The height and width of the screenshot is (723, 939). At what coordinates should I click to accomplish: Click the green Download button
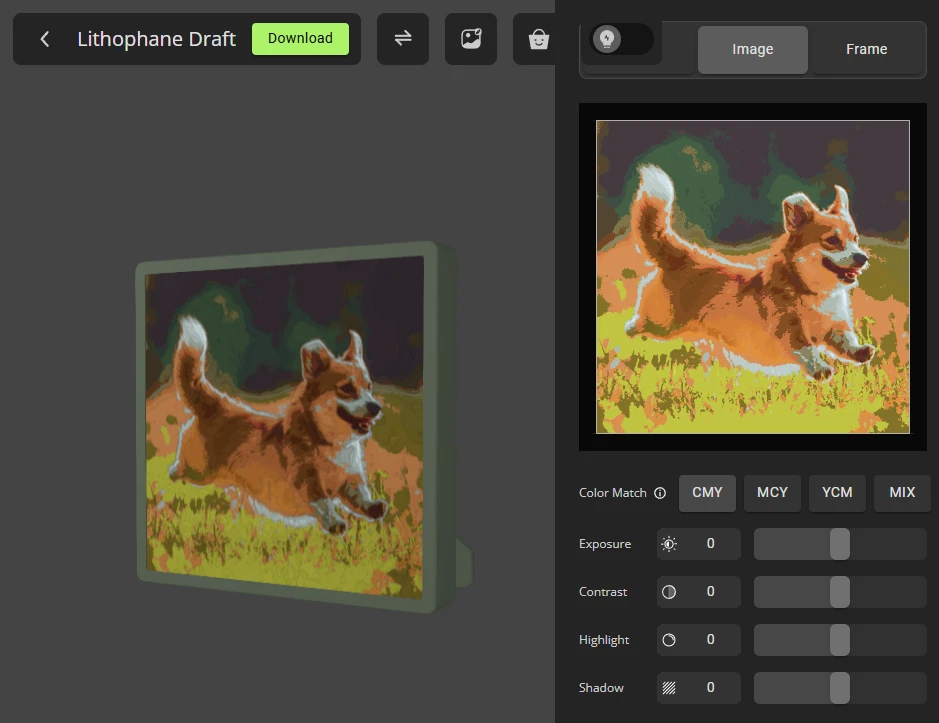(x=300, y=38)
